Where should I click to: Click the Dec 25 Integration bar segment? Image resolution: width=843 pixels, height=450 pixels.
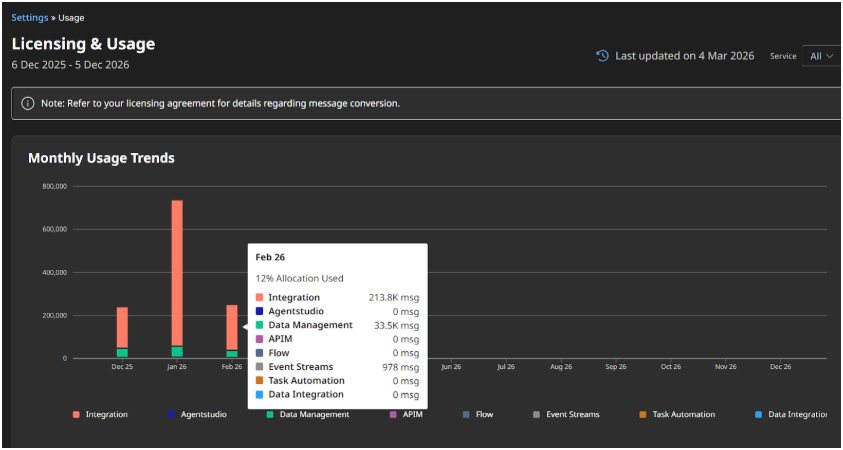click(x=123, y=328)
